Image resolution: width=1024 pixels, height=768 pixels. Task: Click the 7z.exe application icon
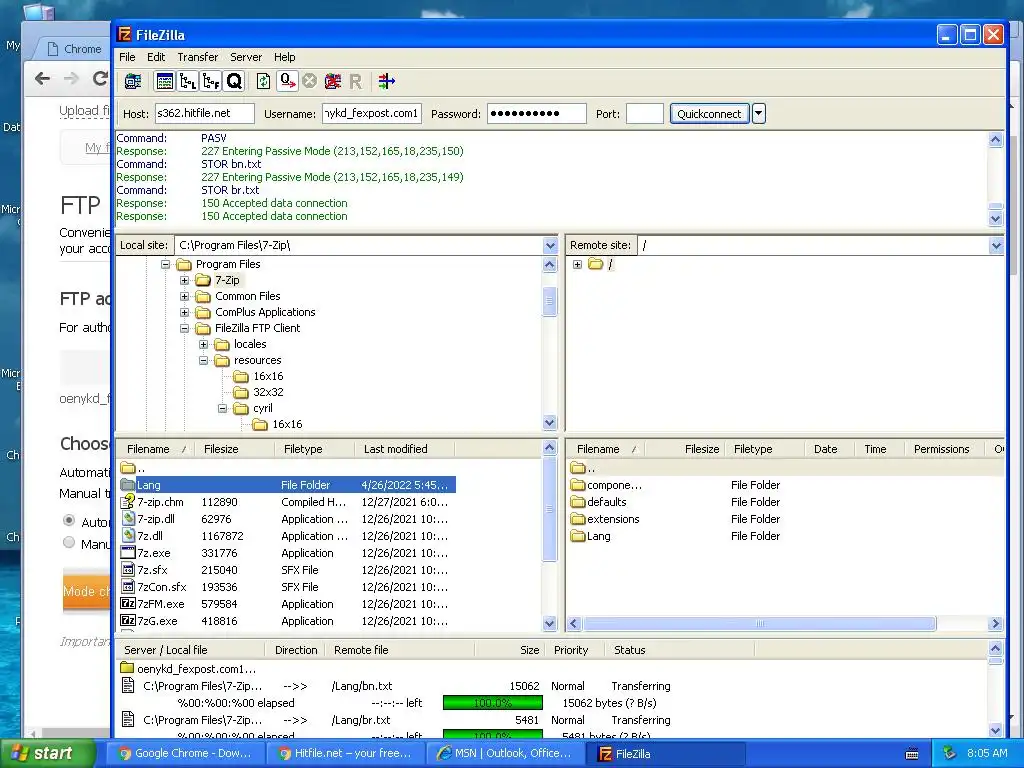point(128,552)
